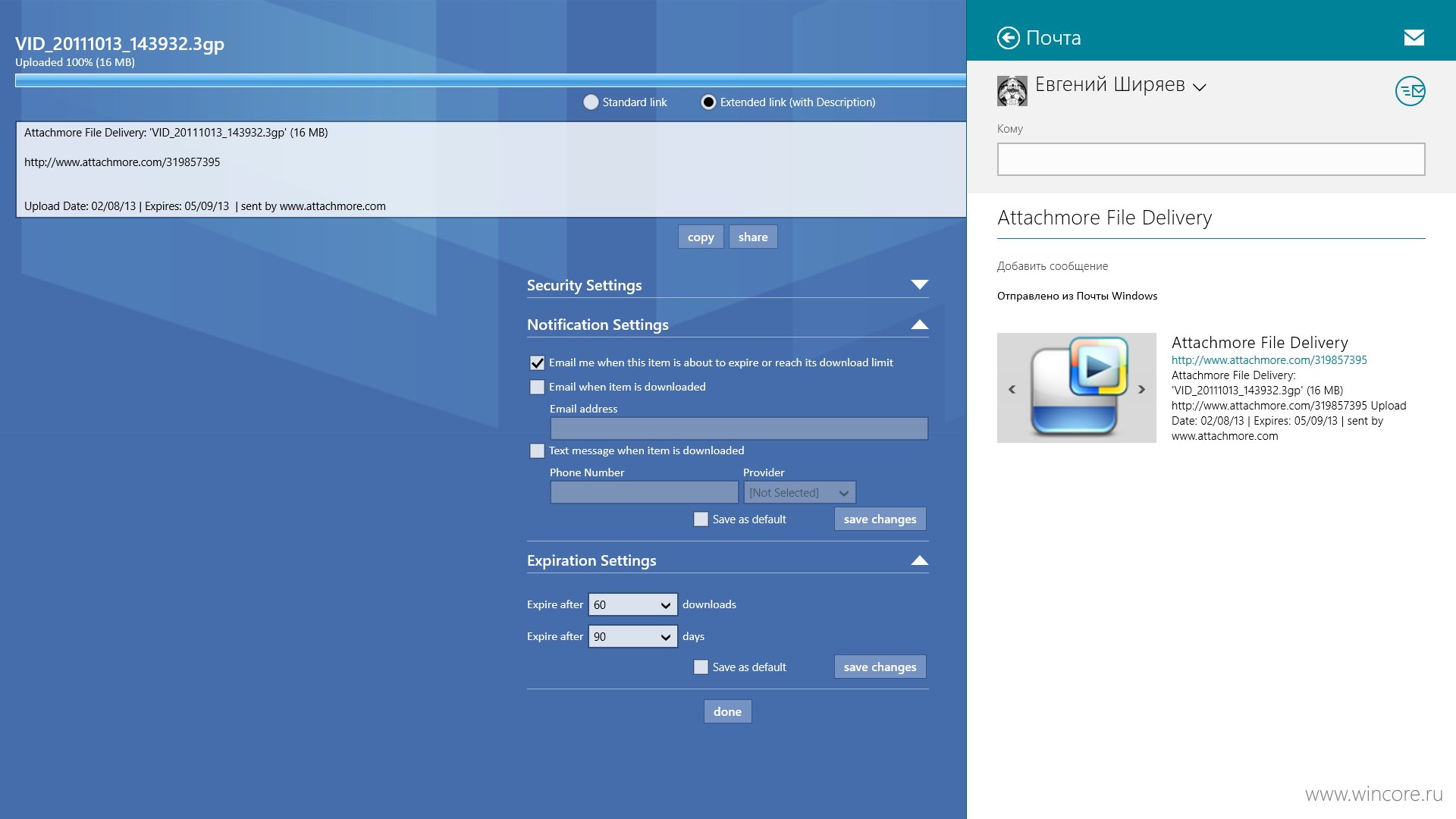Focus the Phone Number field
This screenshot has width=1456, height=819.
[644, 493]
